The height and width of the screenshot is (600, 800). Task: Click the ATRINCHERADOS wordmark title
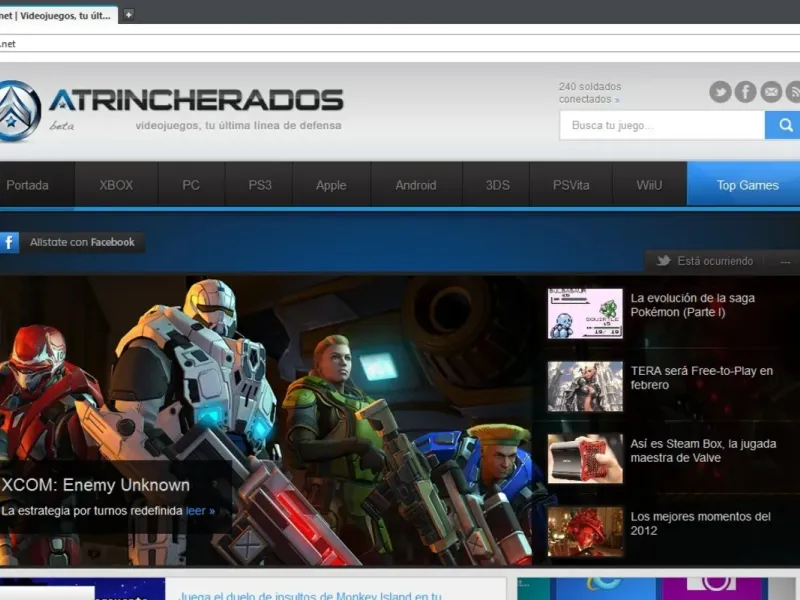196,99
